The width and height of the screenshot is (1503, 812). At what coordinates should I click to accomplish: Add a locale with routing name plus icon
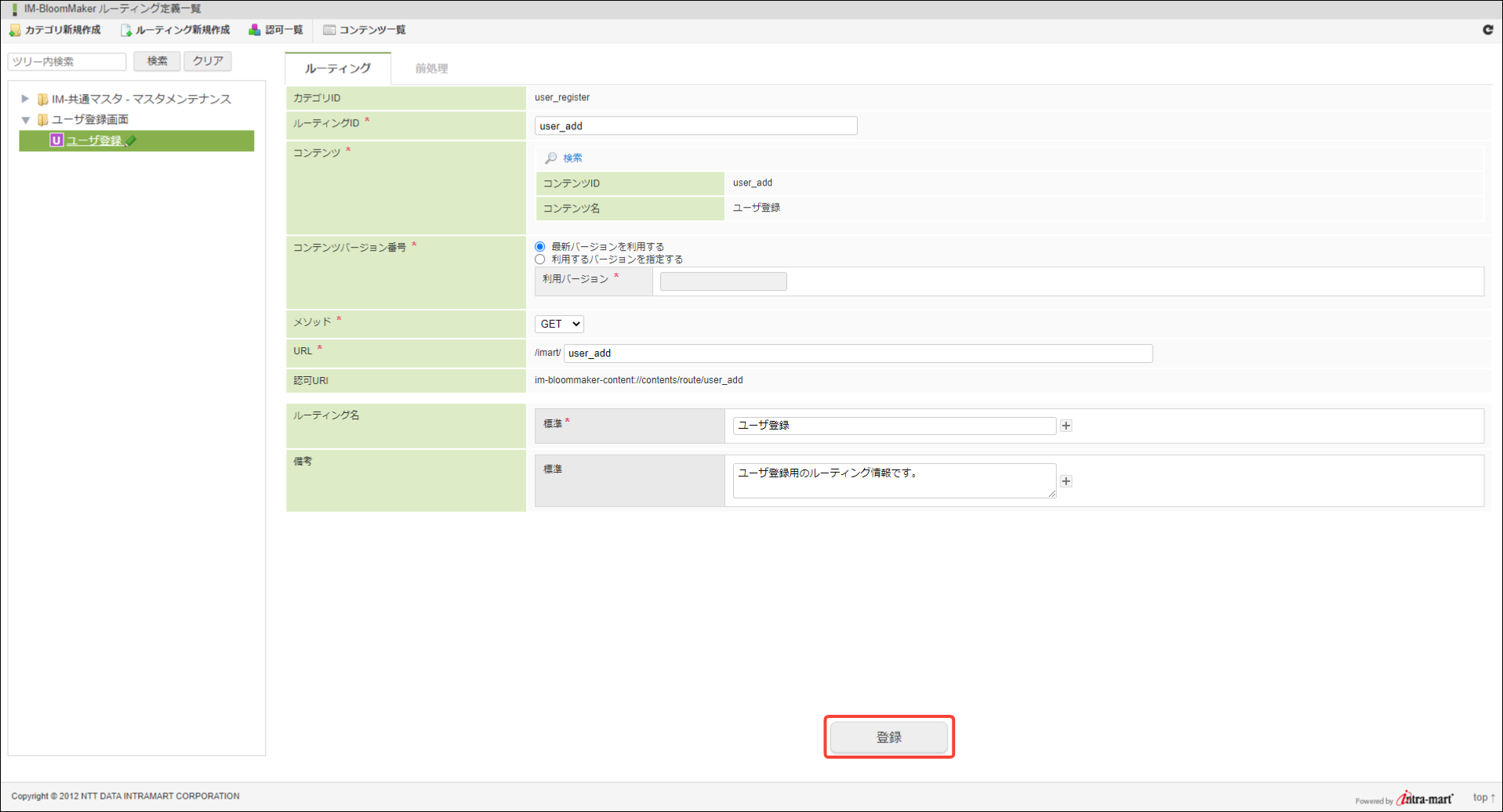(x=1066, y=426)
